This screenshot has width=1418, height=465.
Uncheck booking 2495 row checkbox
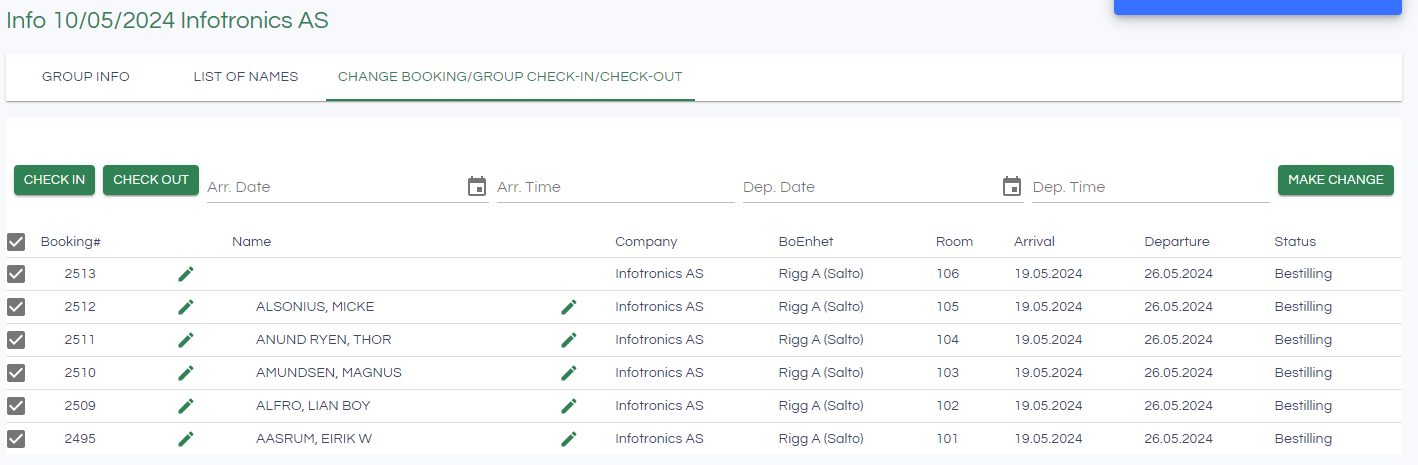pos(16,439)
